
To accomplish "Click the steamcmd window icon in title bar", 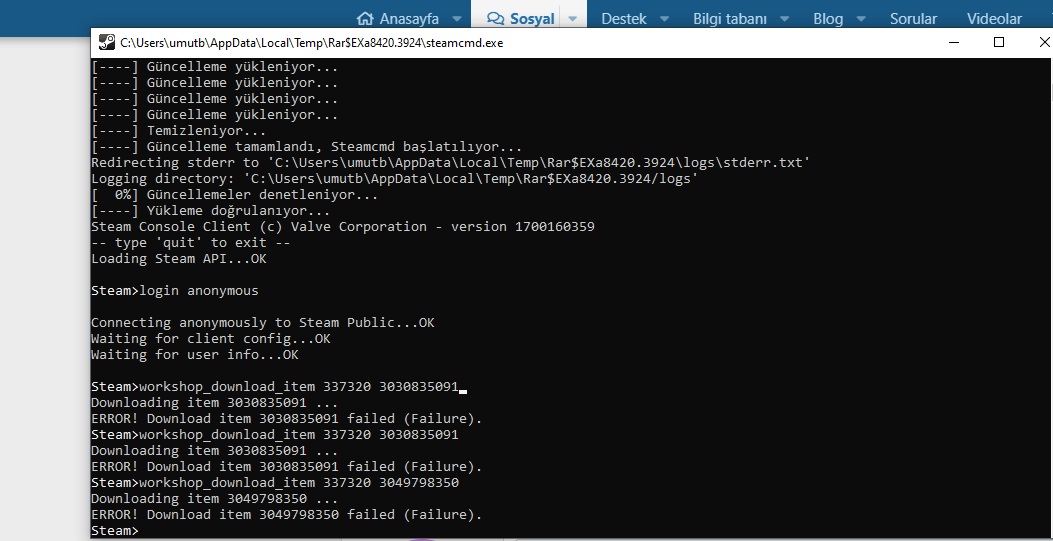I will 106,43.
